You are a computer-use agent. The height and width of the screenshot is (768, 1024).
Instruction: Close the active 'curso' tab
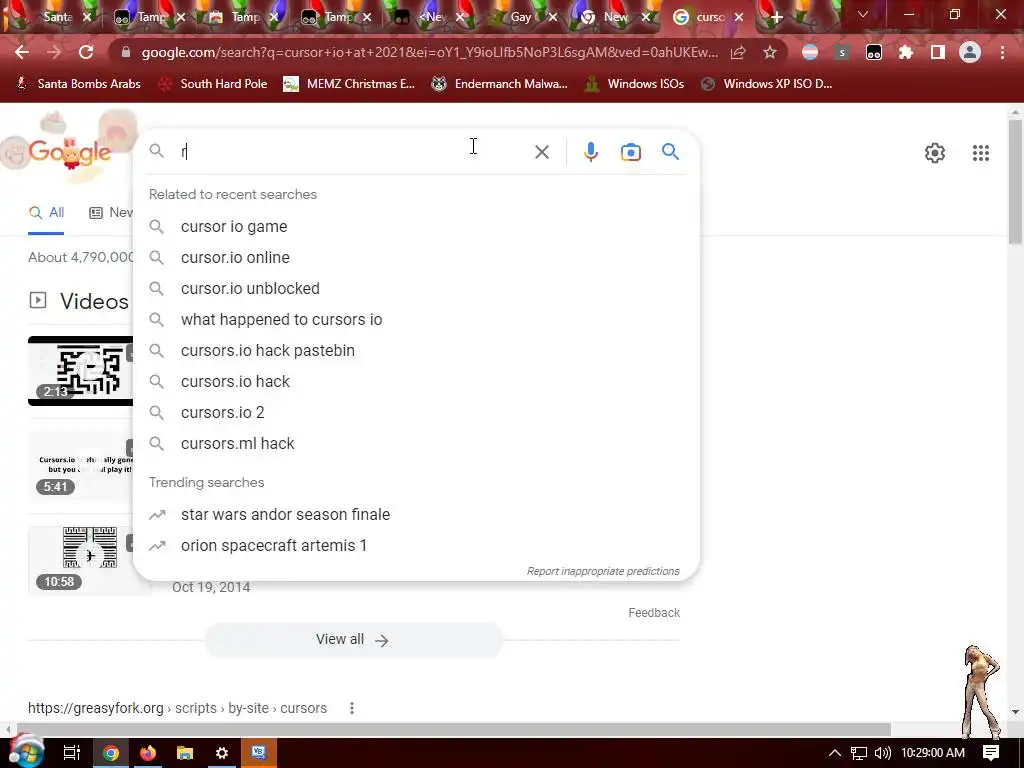(739, 18)
